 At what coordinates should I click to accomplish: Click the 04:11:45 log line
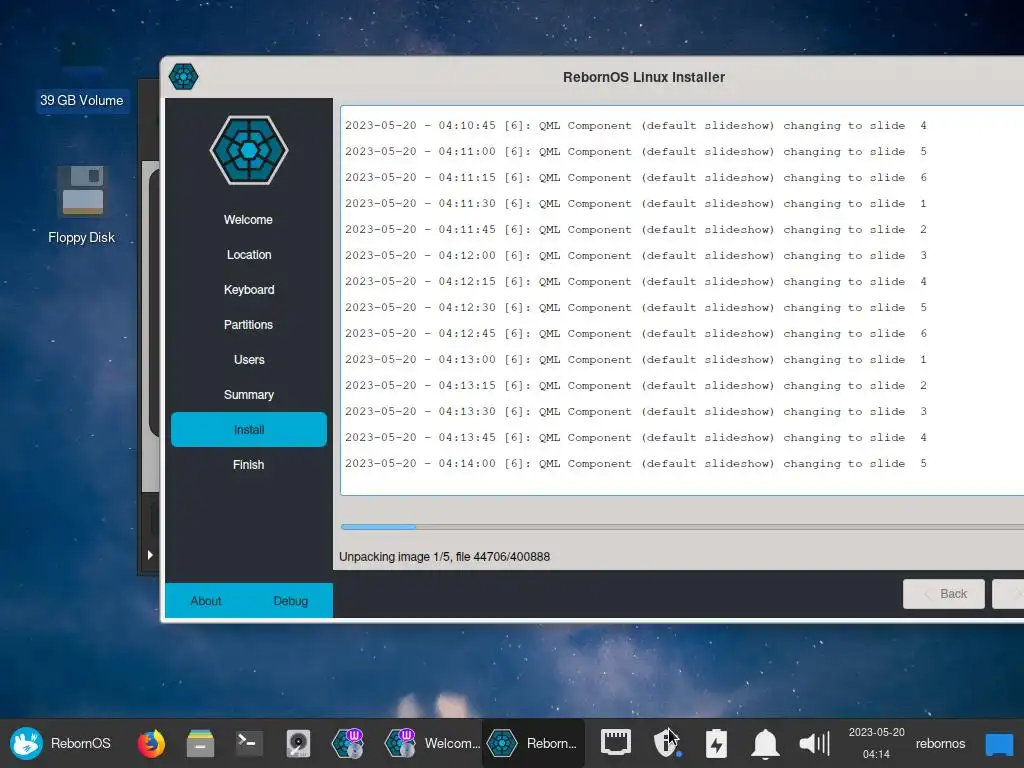(x=635, y=230)
